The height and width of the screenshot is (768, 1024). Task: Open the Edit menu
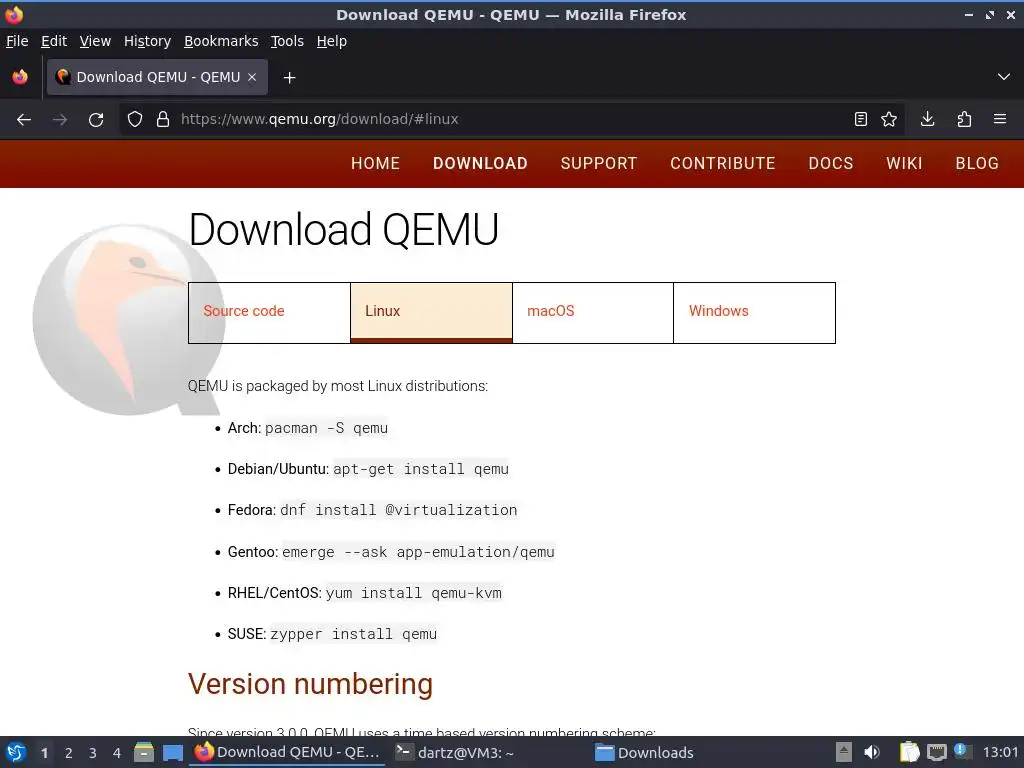click(x=54, y=41)
